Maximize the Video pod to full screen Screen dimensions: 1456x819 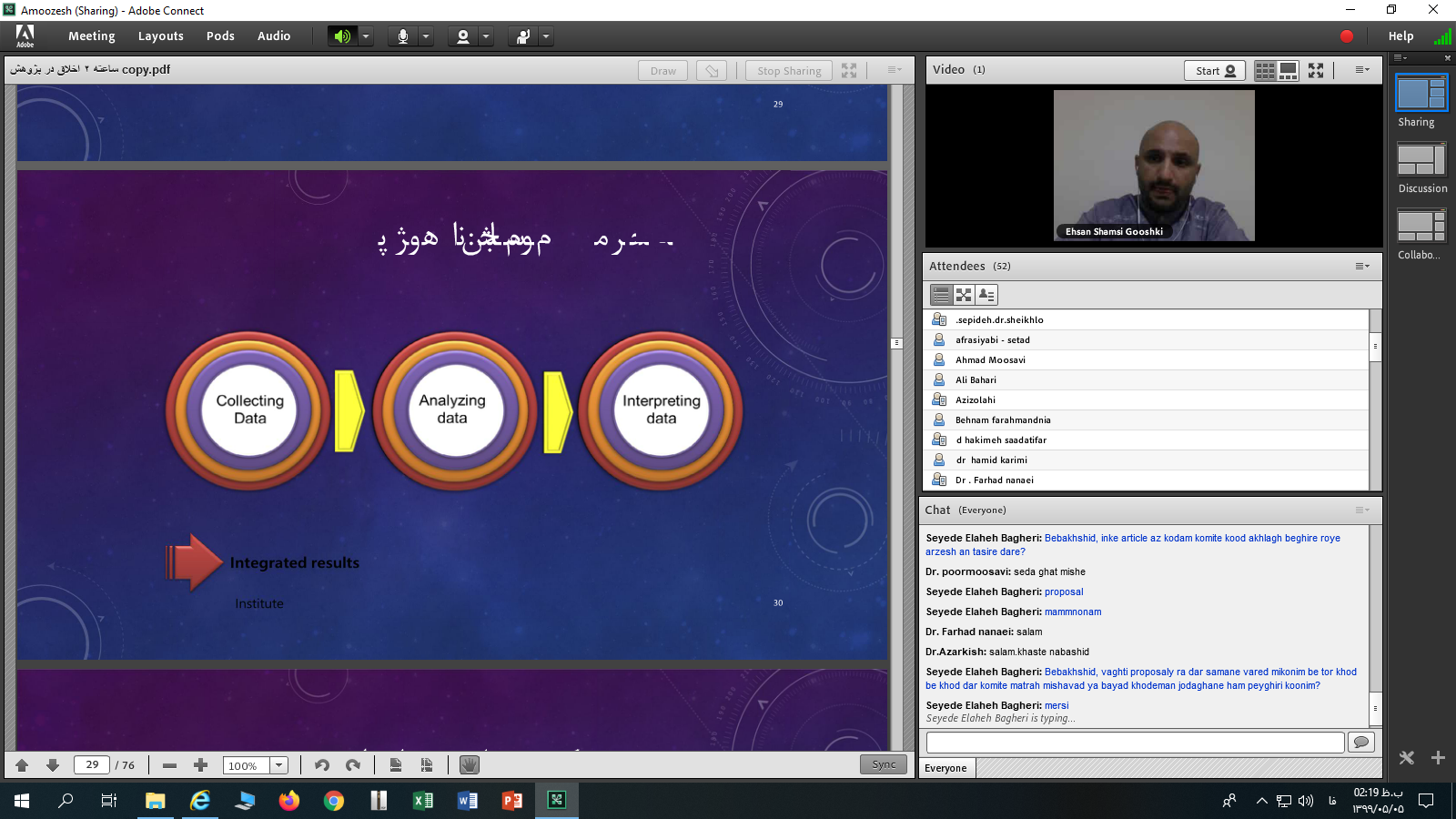[1316, 71]
